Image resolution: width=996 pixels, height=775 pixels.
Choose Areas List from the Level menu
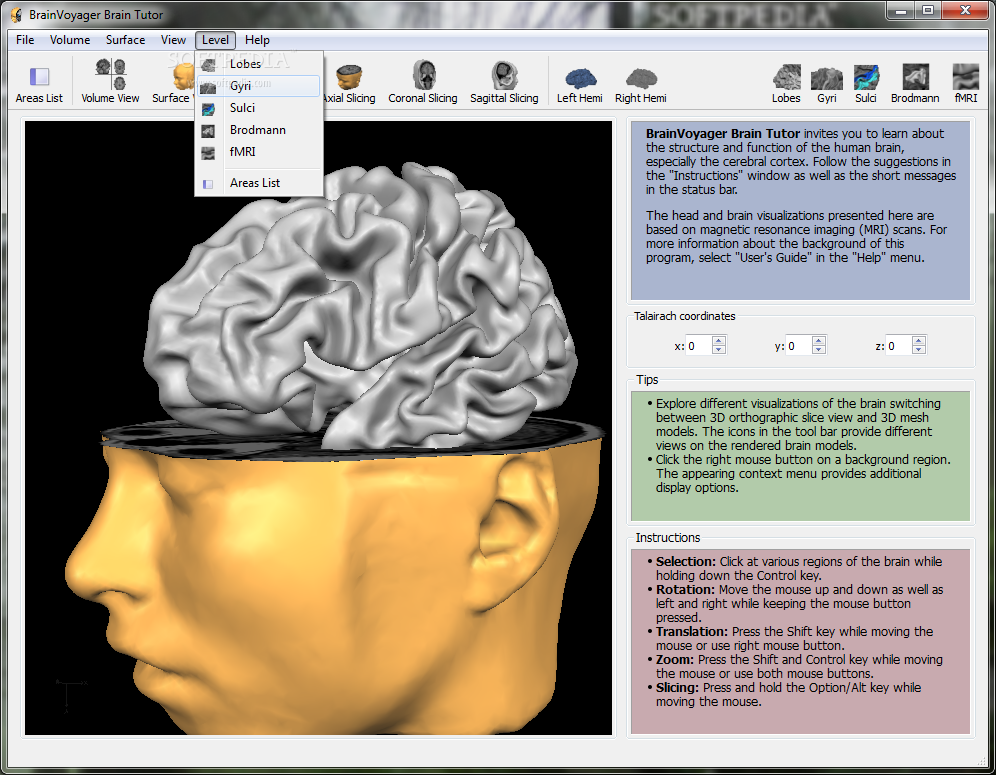pyautogui.click(x=259, y=183)
